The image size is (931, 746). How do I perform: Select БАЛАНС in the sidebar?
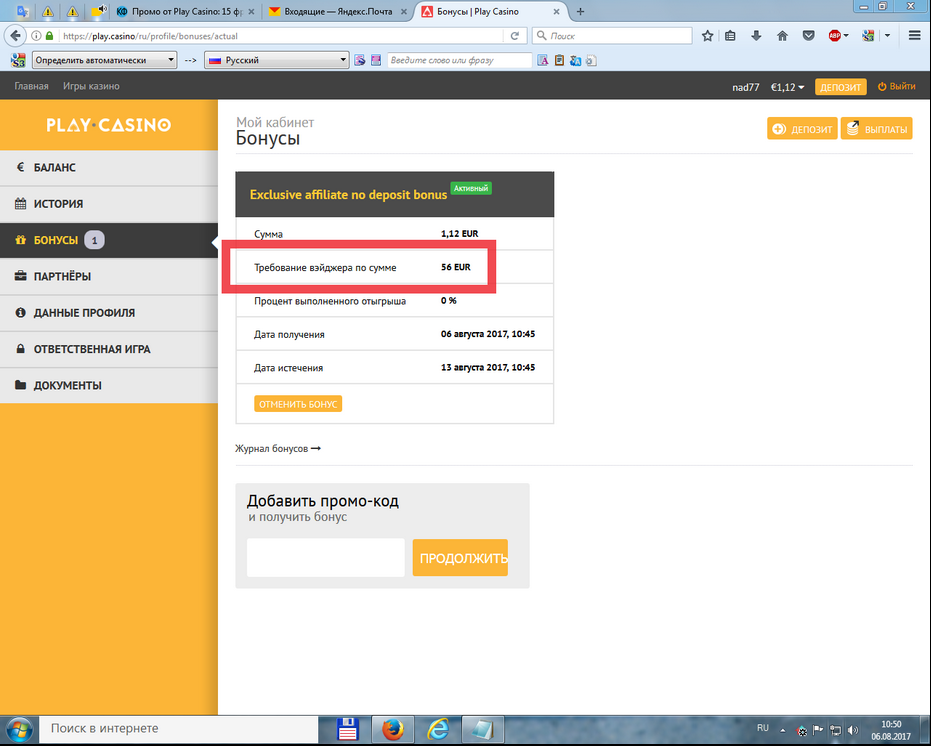pos(109,167)
